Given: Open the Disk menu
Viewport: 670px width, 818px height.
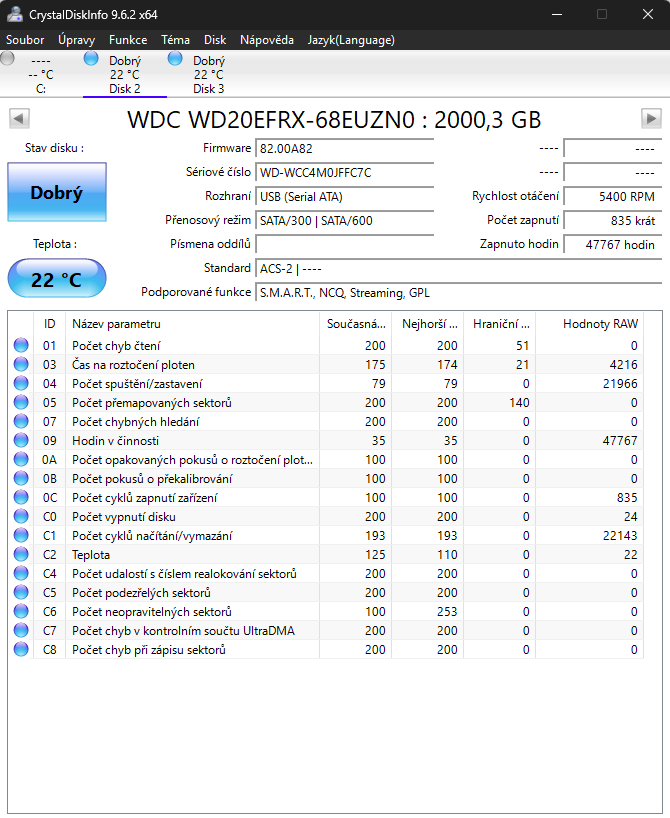Looking at the screenshot, I should pos(215,40).
